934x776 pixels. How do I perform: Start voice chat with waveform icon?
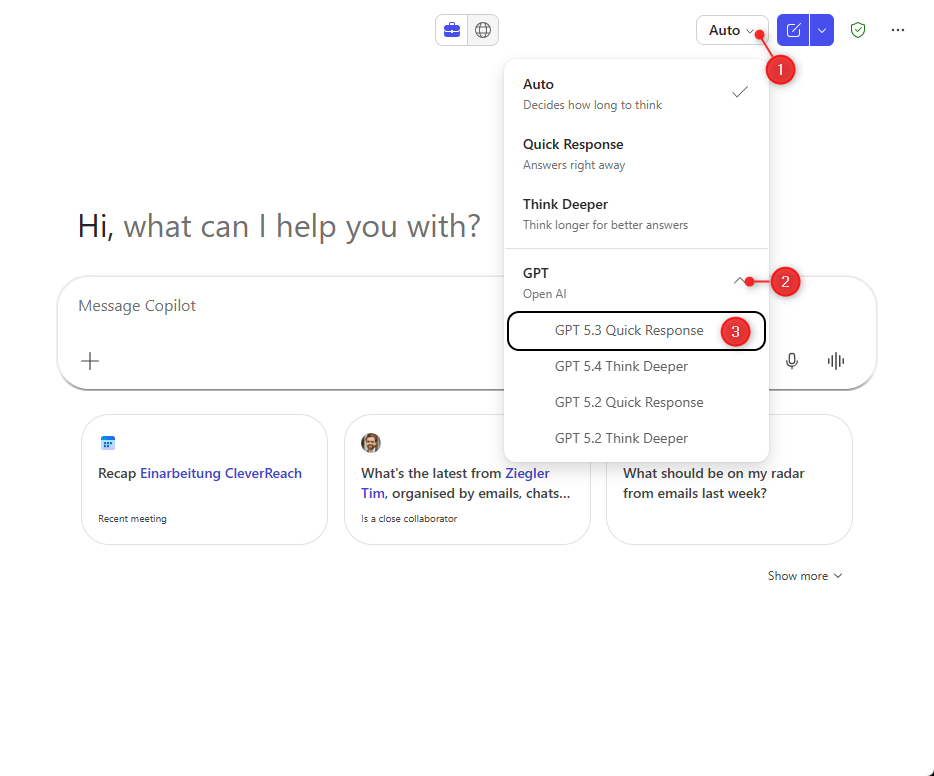point(836,361)
